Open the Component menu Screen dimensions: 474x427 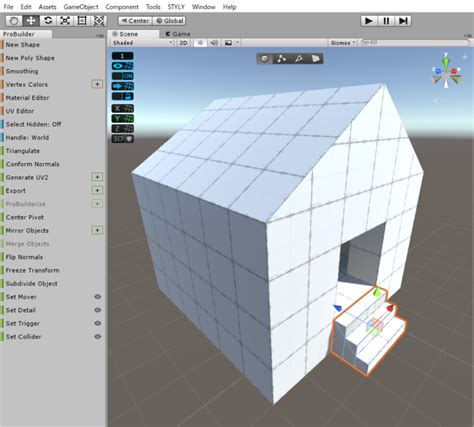(122, 7)
